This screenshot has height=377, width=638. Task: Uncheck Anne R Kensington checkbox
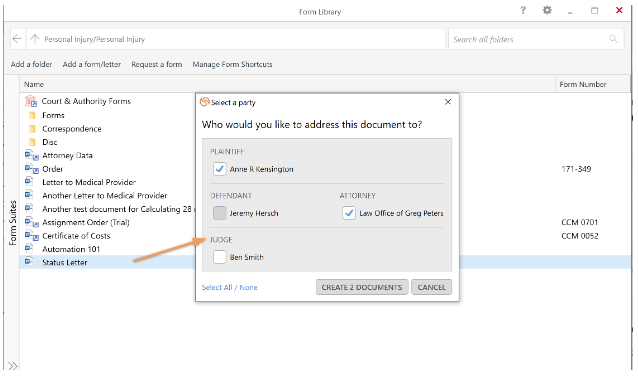(220, 169)
